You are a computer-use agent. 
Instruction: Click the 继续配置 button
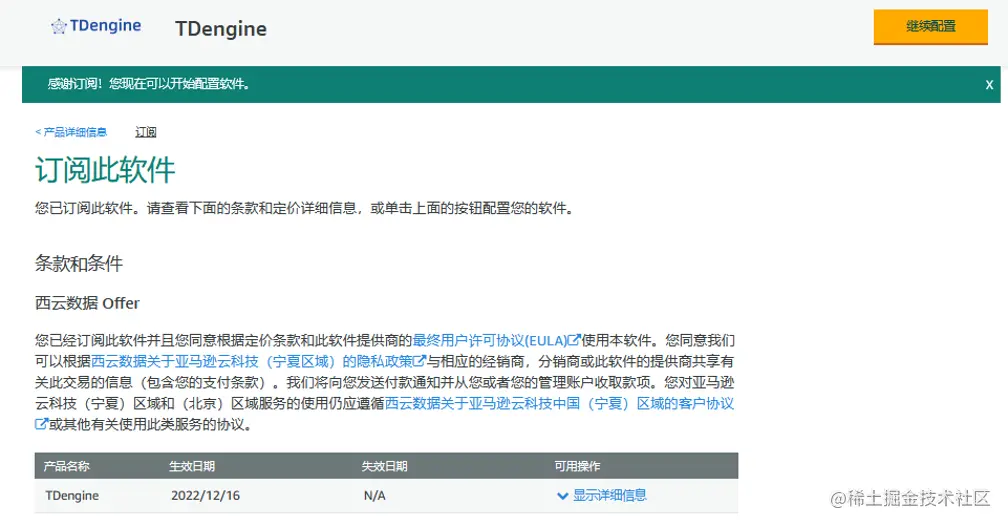point(930,26)
